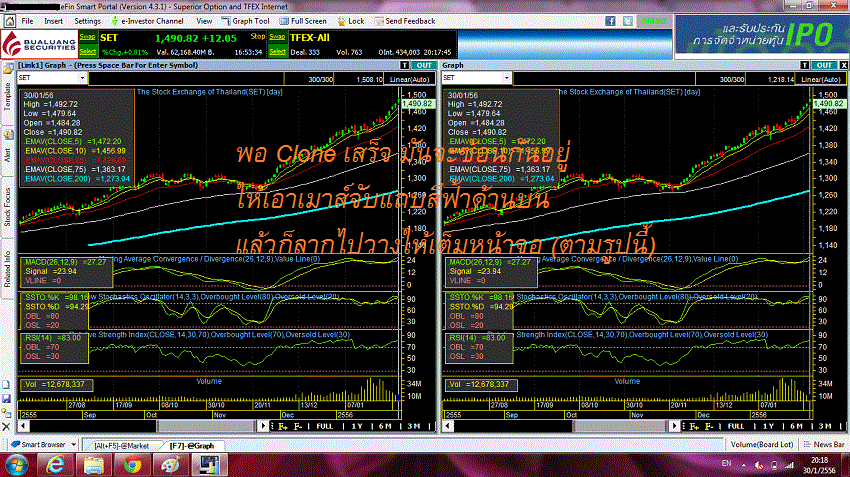The image size is (850, 477).
Task: Open the Facebook icon link
Action: [610, 21]
